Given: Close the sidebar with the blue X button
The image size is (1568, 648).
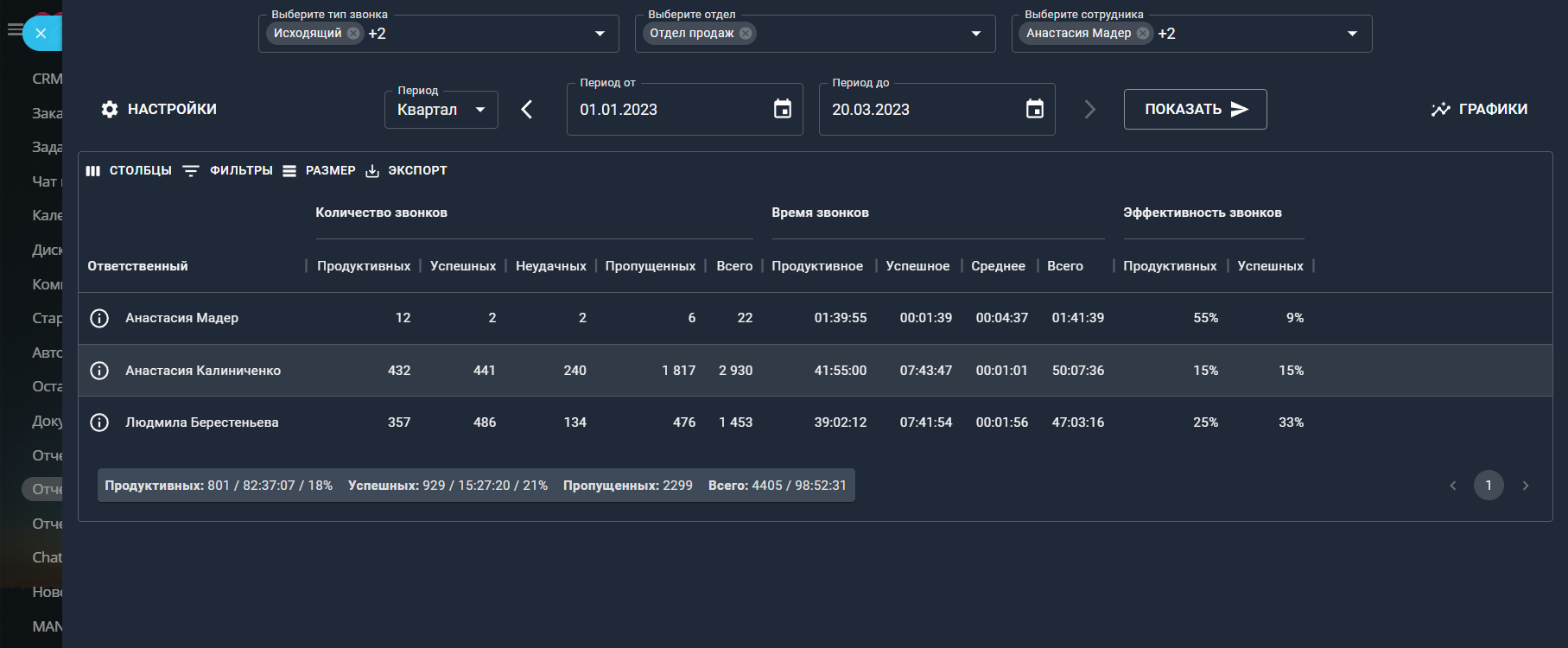Looking at the screenshot, I should 41,34.
